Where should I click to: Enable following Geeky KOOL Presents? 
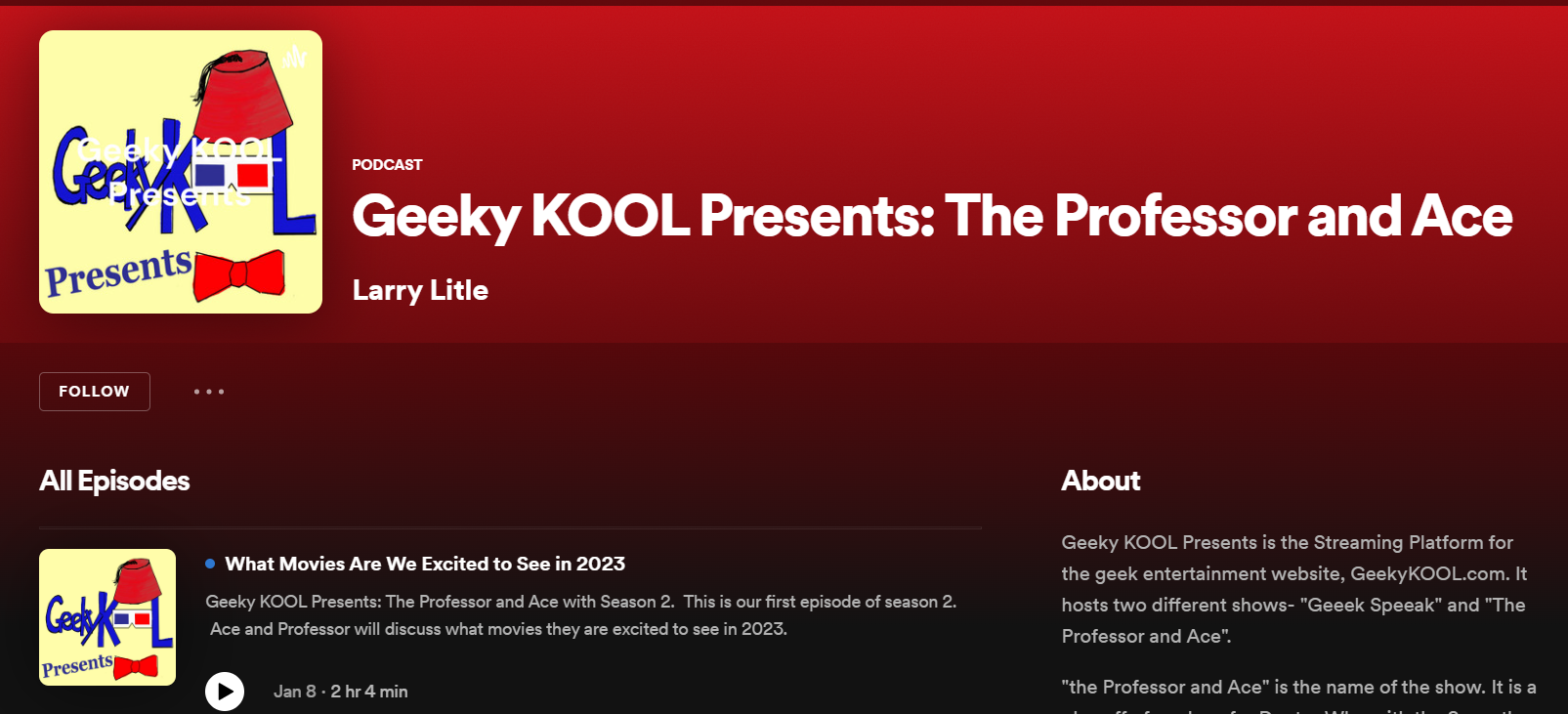(94, 391)
